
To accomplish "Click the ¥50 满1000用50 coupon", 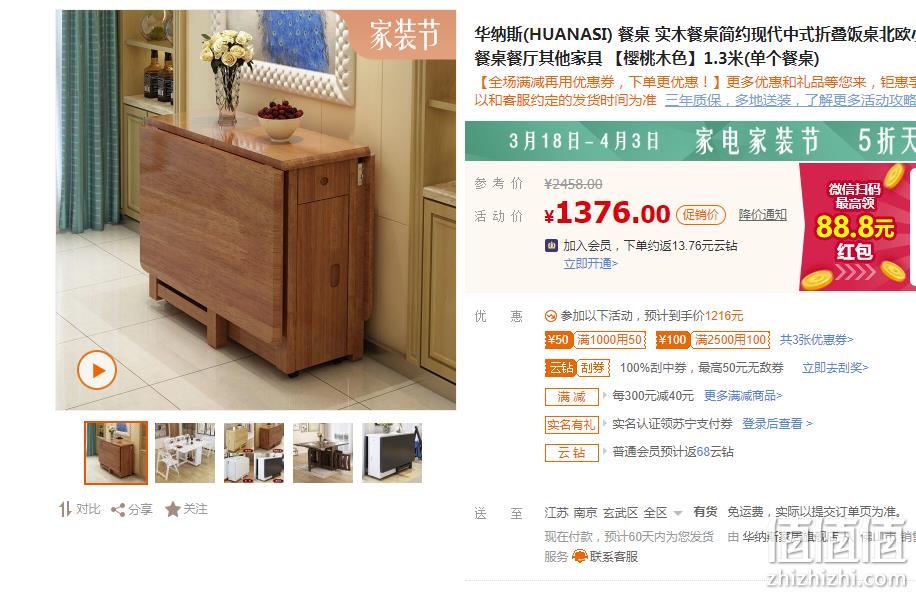I will tap(595, 339).
